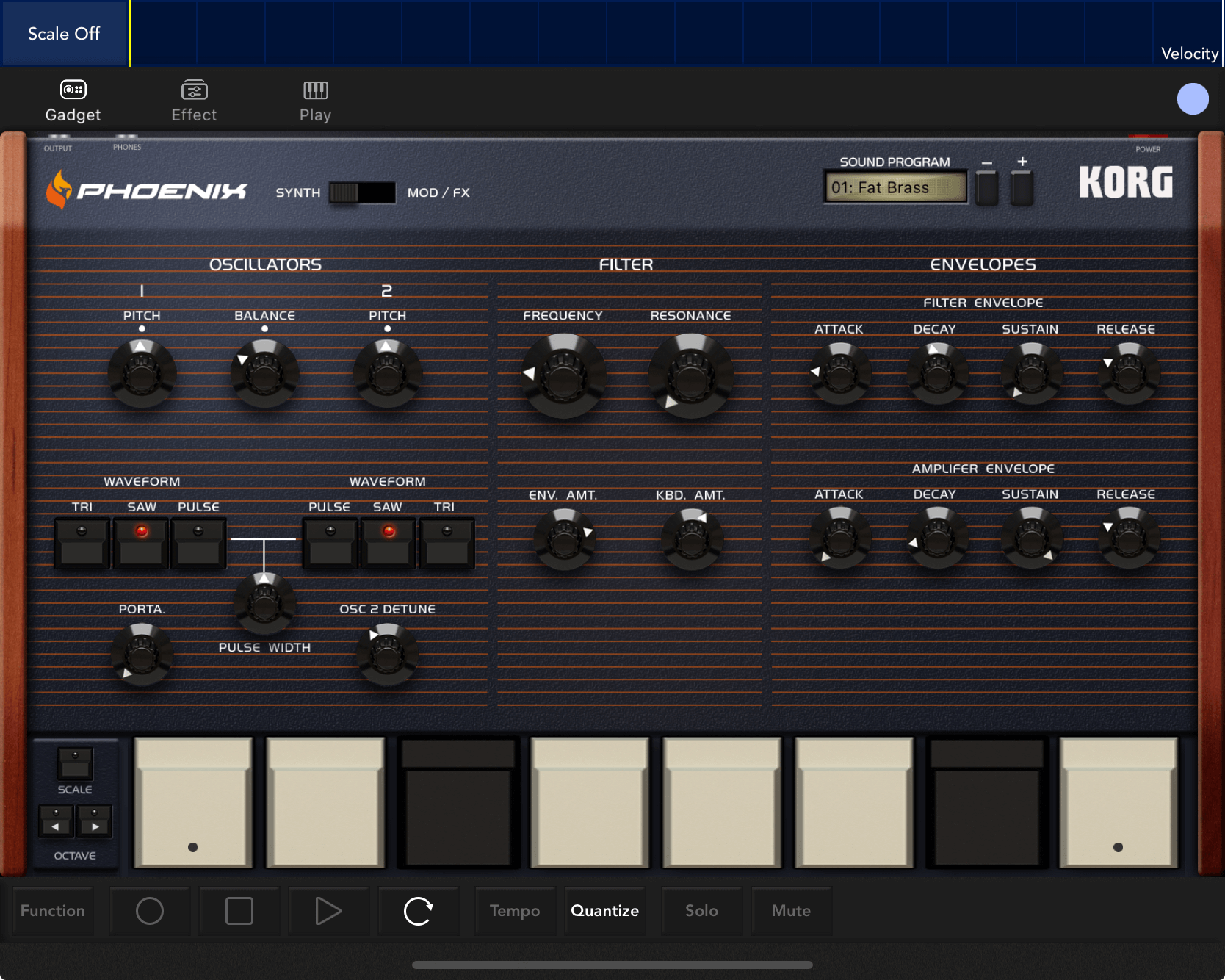1225x980 pixels.
Task: Toggle the SYNTH / MOD FX switch
Action: coord(362,192)
